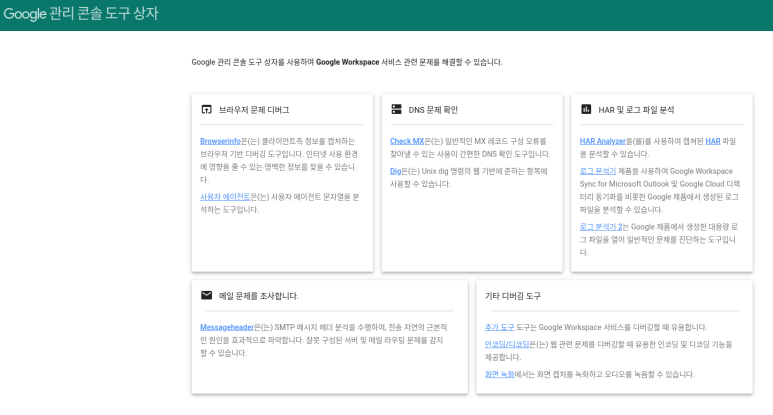Open the 로그 분석기 2 link
The height and width of the screenshot is (415, 773).
coord(601,227)
